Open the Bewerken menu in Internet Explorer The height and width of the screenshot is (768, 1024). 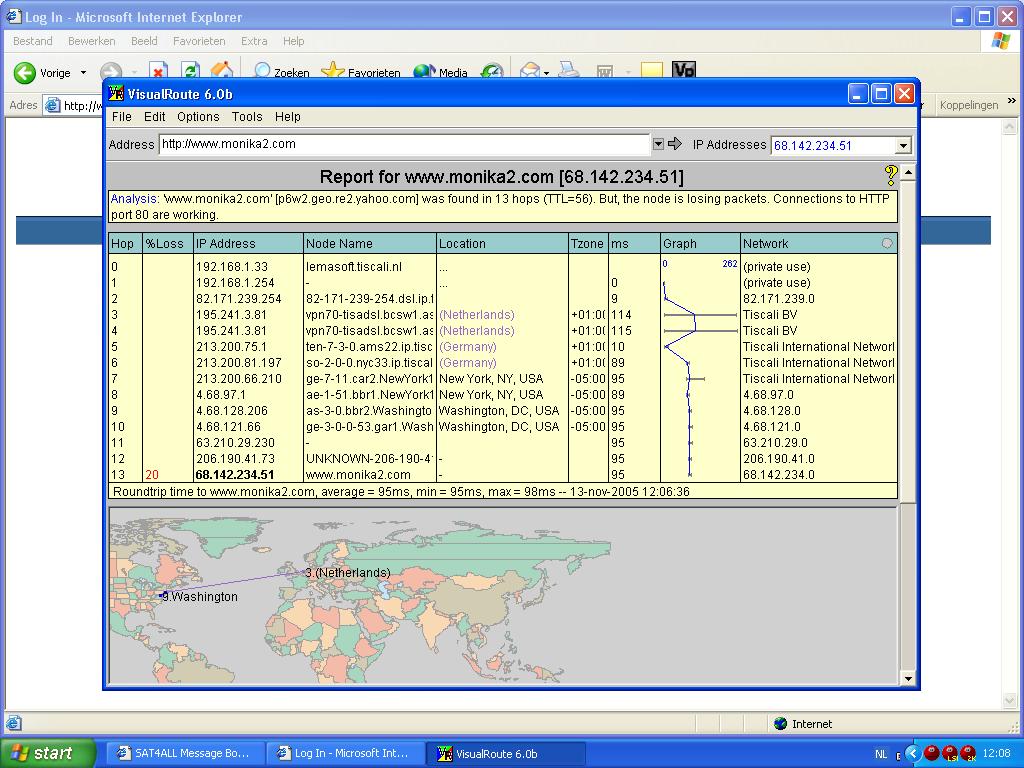click(x=91, y=41)
